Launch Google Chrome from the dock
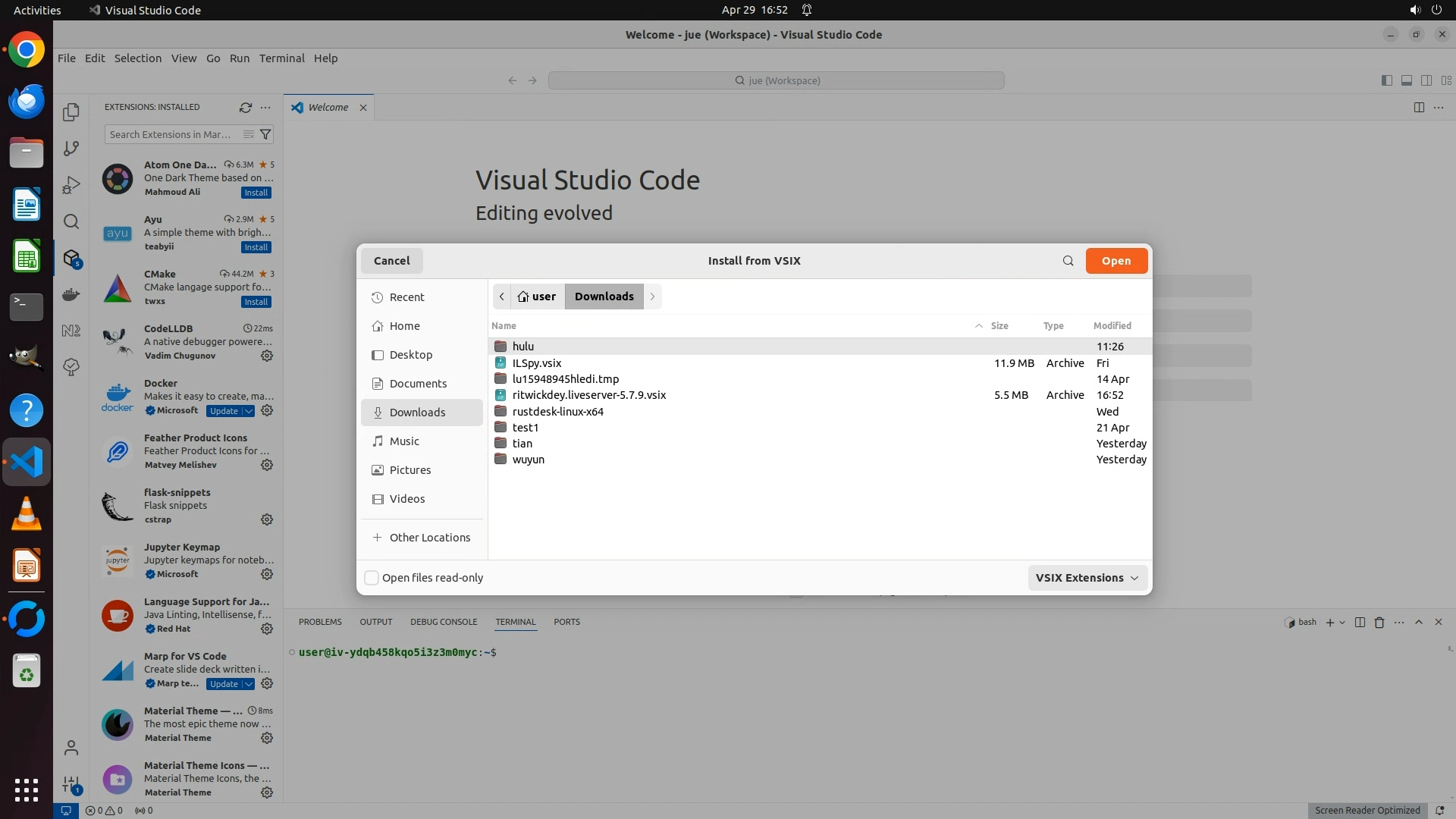 click(x=27, y=50)
